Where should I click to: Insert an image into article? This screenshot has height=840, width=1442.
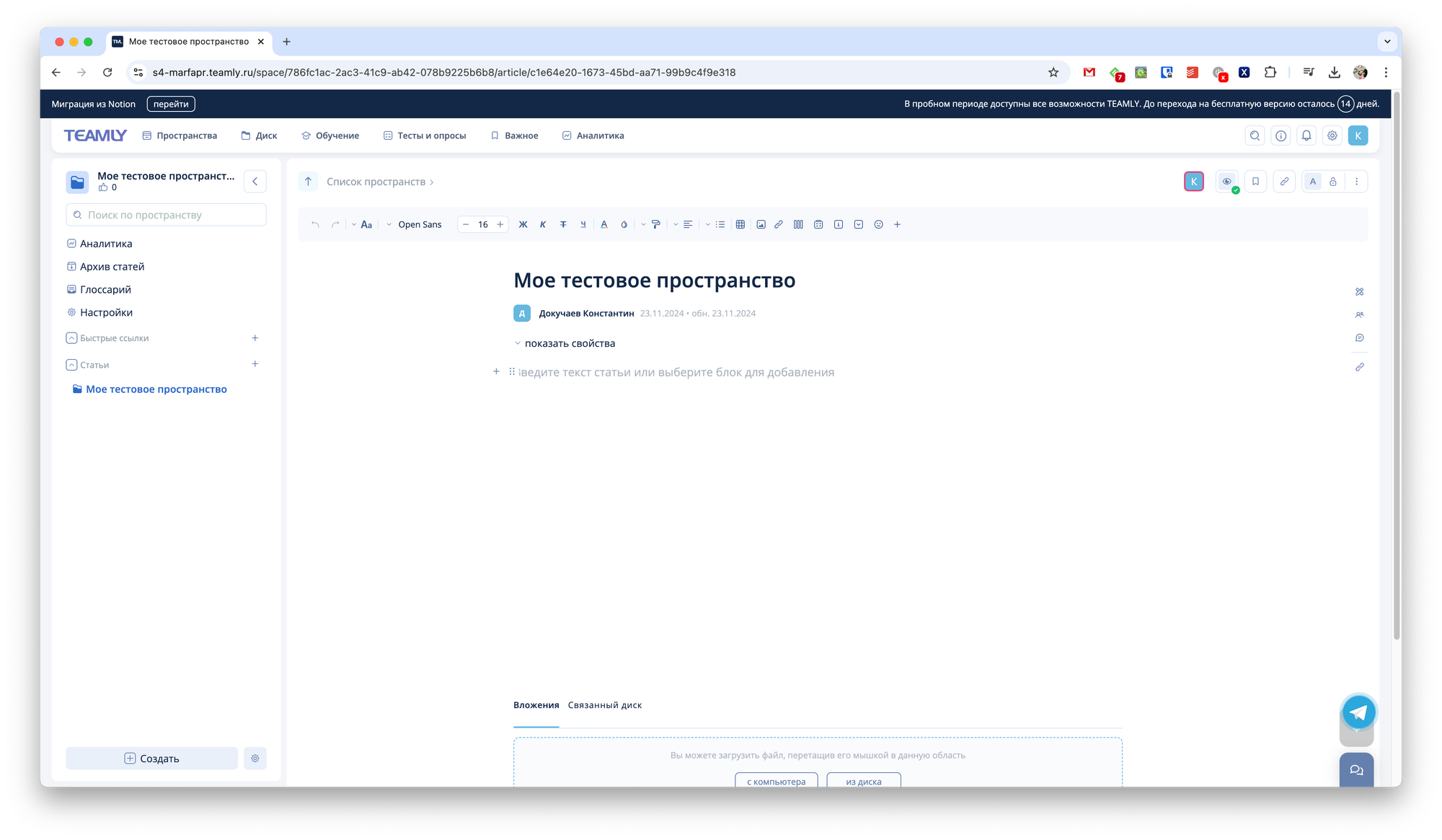[x=761, y=224]
